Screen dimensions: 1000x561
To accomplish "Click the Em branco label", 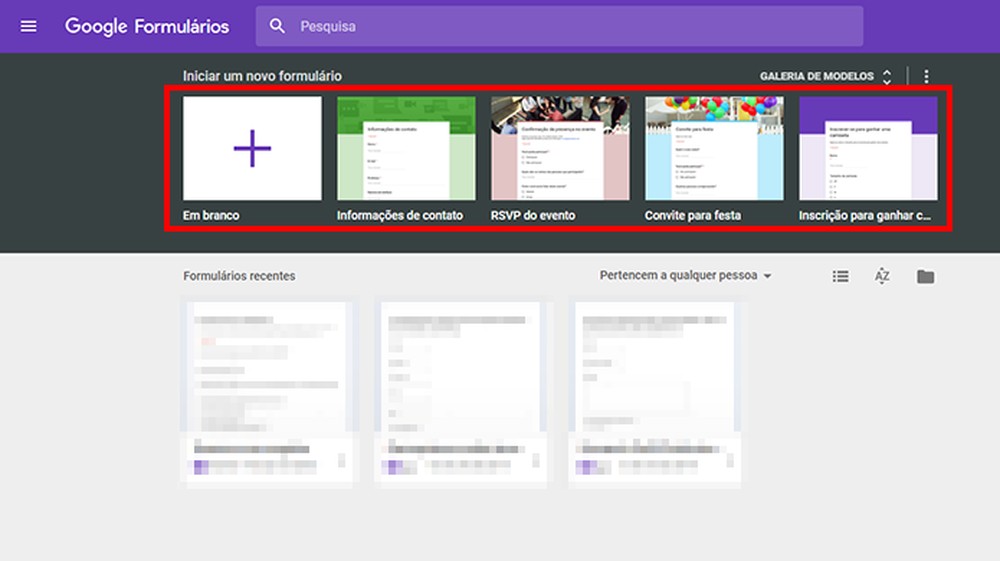I will coord(211,215).
